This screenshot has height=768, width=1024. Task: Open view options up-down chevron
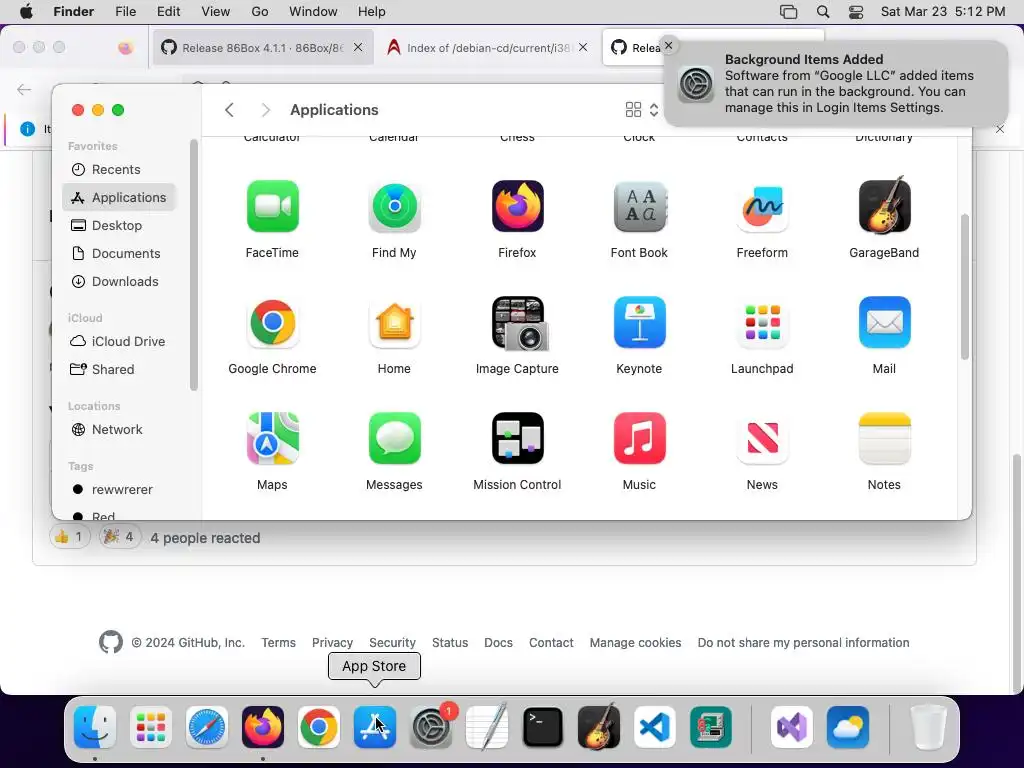pos(654,110)
